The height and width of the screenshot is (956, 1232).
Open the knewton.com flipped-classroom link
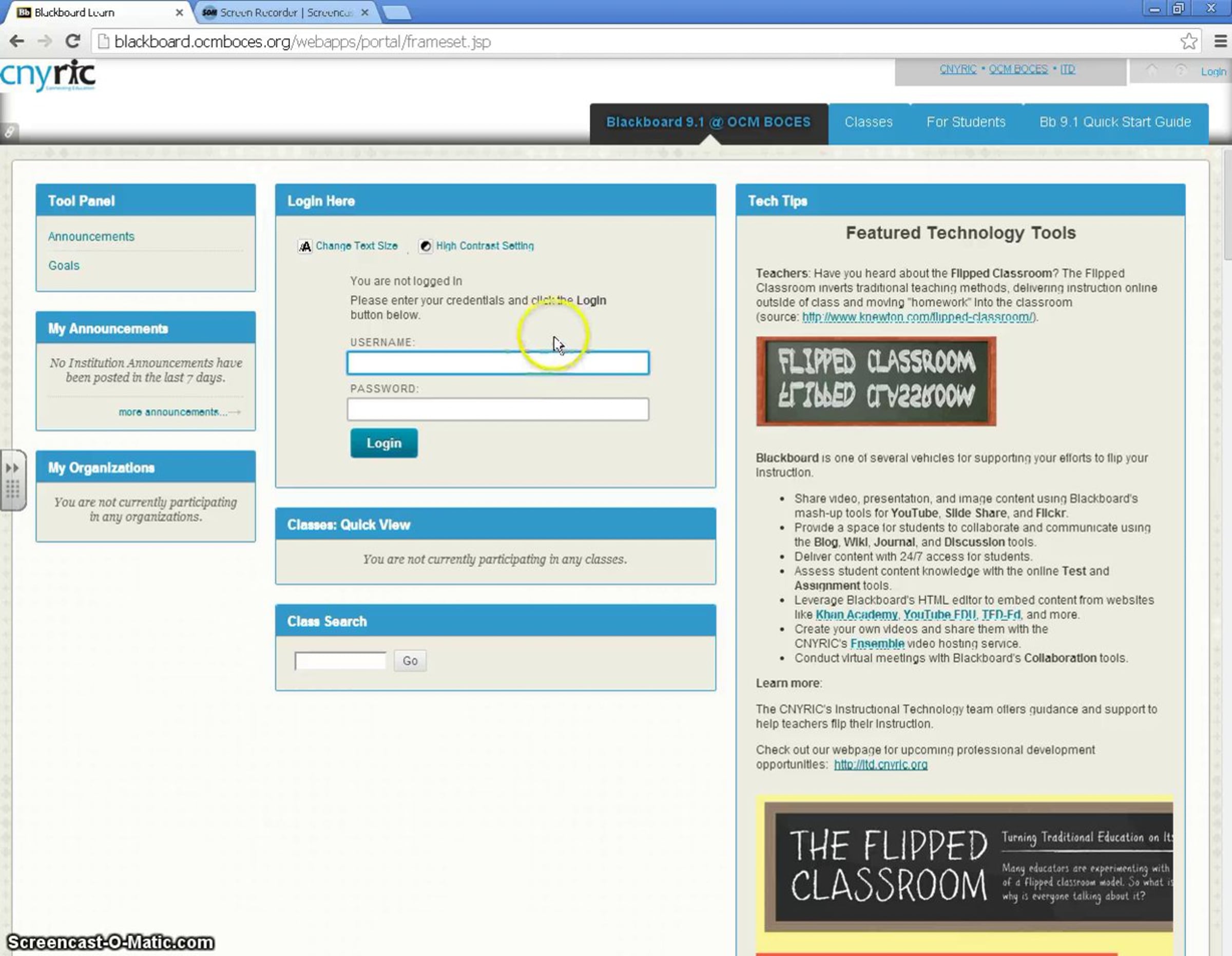coord(918,317)
